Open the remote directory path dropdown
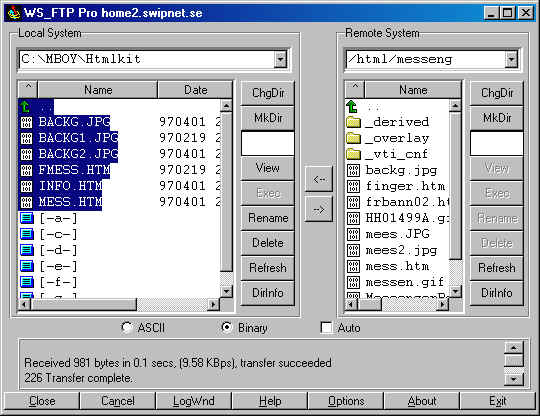The width and height of the screenshot is (540, 416). (511, 59)
